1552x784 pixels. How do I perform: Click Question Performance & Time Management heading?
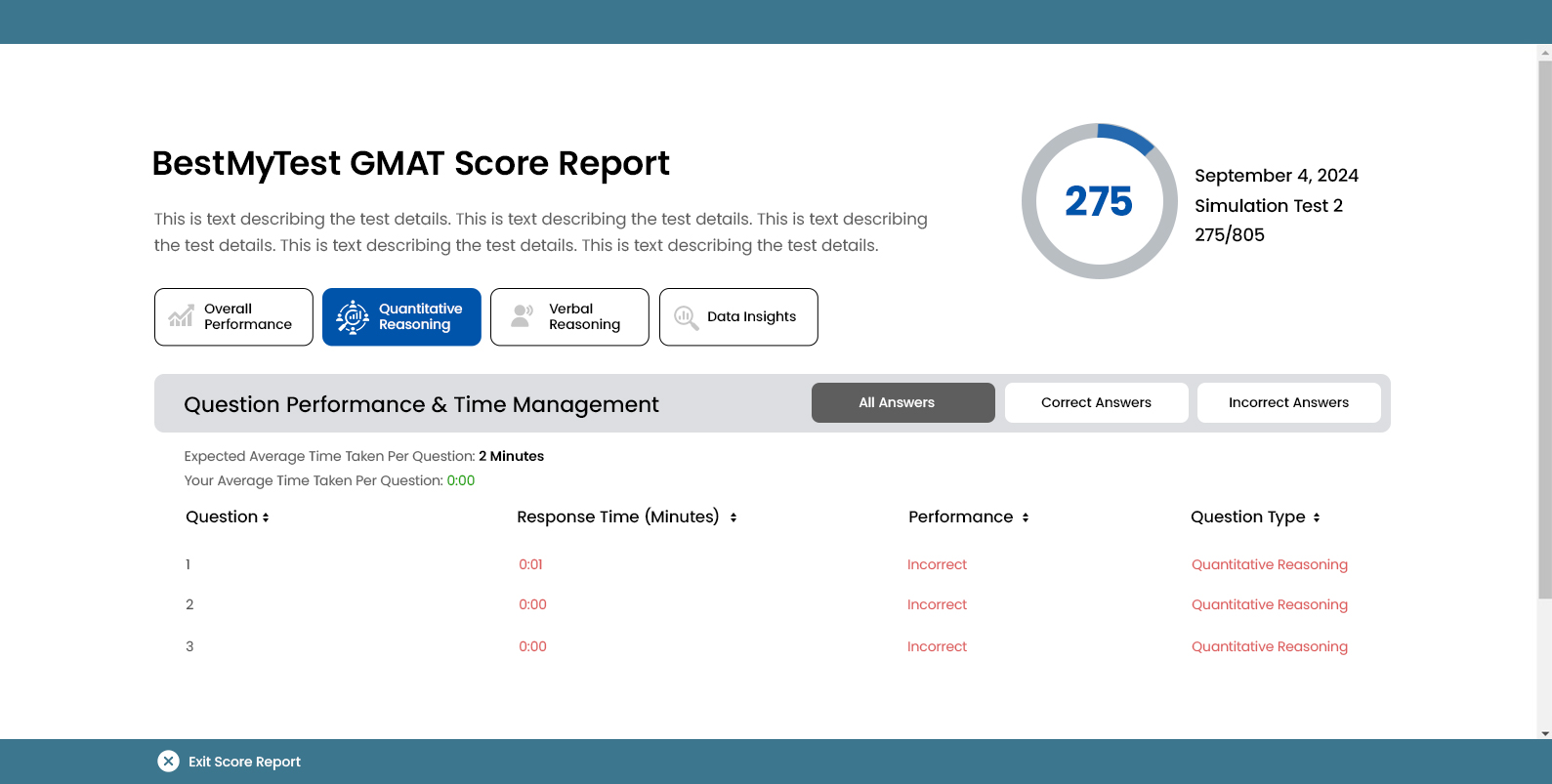[x=421, y=404]
